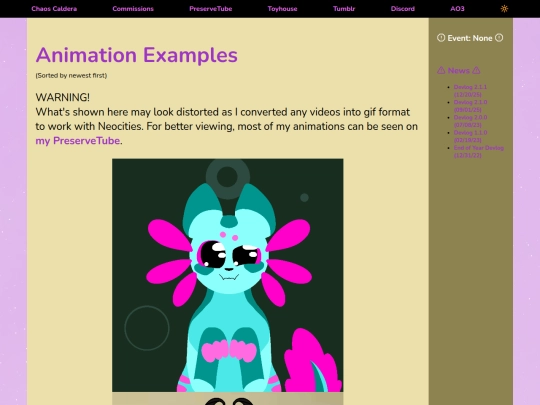The width and height of the screenshot is (540, 405).
Task: Click the 'News' sidebar heading
Action: 458,71
